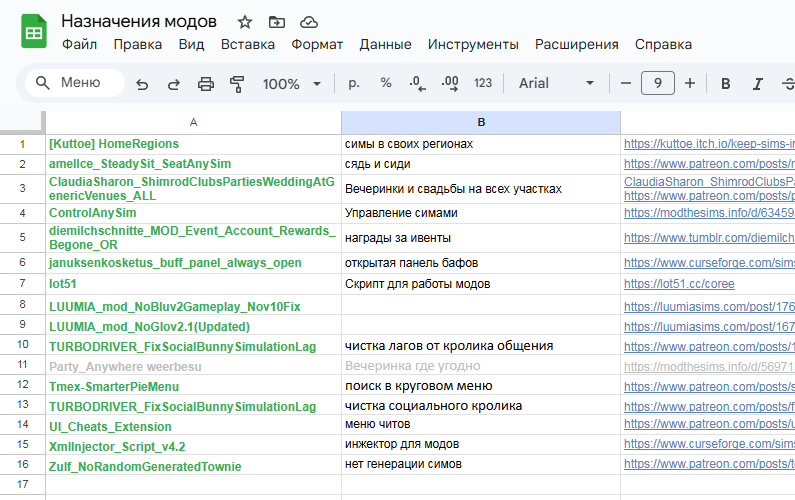Check cloud save status icon

click(309, 22)
